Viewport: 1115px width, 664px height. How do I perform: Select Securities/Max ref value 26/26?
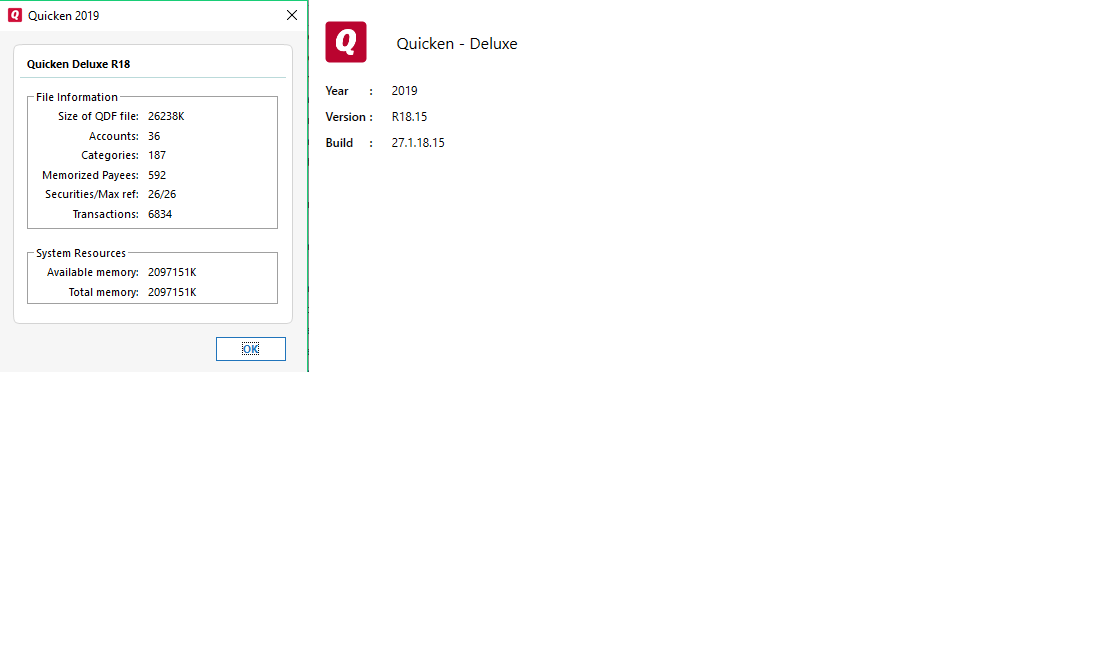tap(161, 194)
